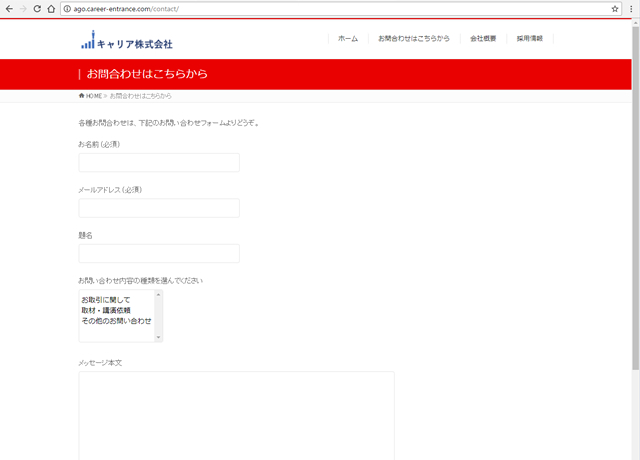Viewport: 640px width, 460px height.
Task: Bookmark page with the star icon
Action: [x=615, y=9]
